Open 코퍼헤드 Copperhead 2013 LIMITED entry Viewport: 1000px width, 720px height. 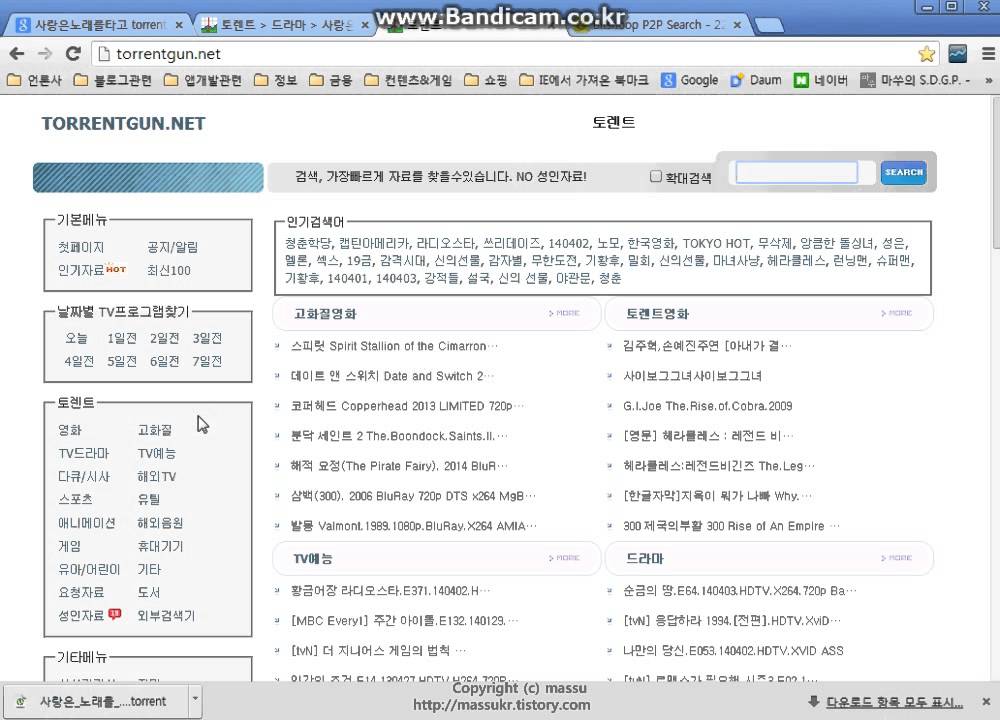[407, 406]
